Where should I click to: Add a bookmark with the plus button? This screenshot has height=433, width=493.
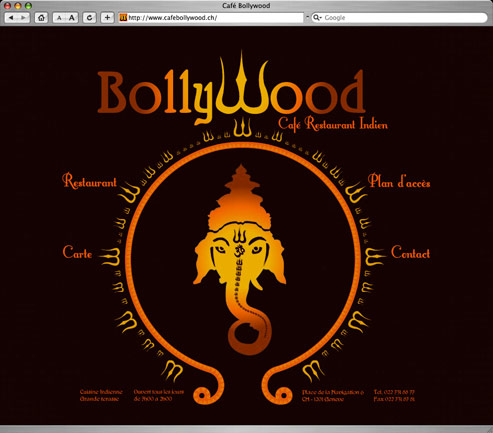(x=107, y=18)
